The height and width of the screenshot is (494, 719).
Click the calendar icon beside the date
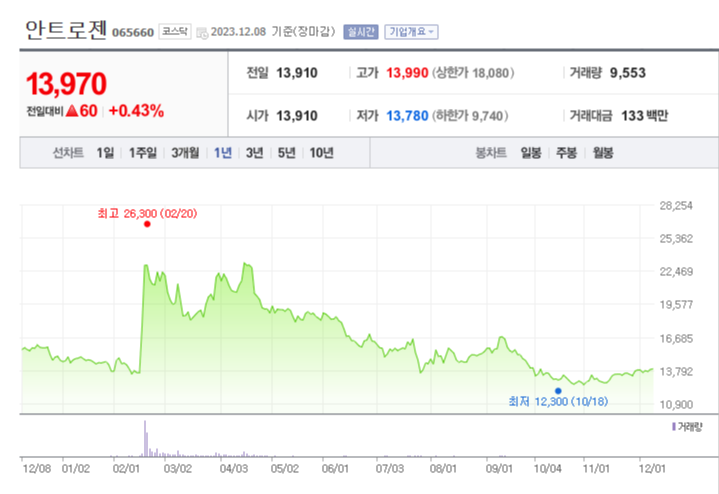(x=202, y=33)
